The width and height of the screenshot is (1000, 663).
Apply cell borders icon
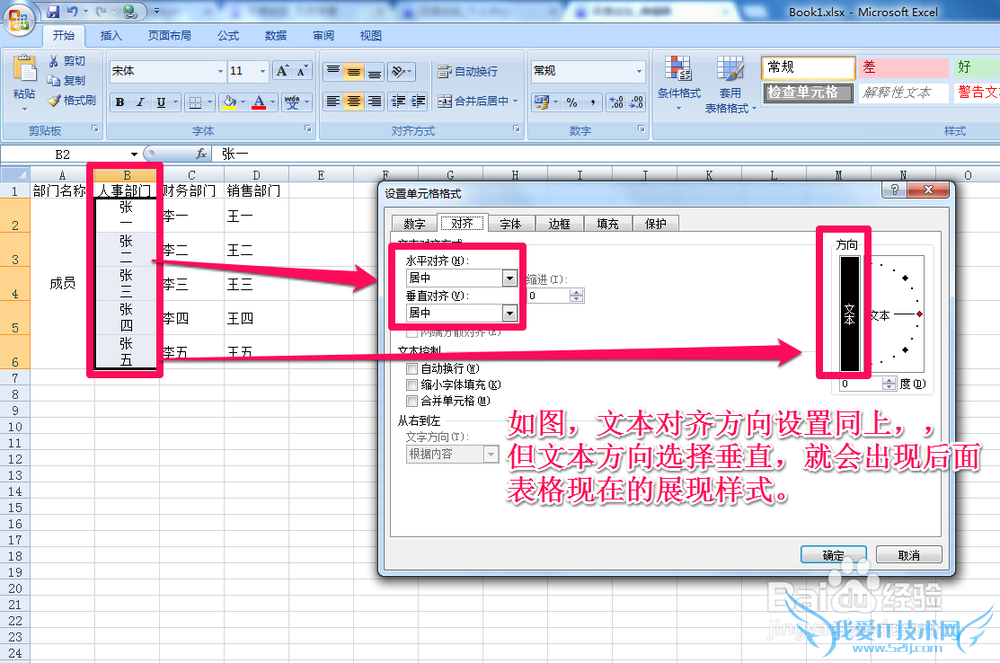tap(195, 102)
